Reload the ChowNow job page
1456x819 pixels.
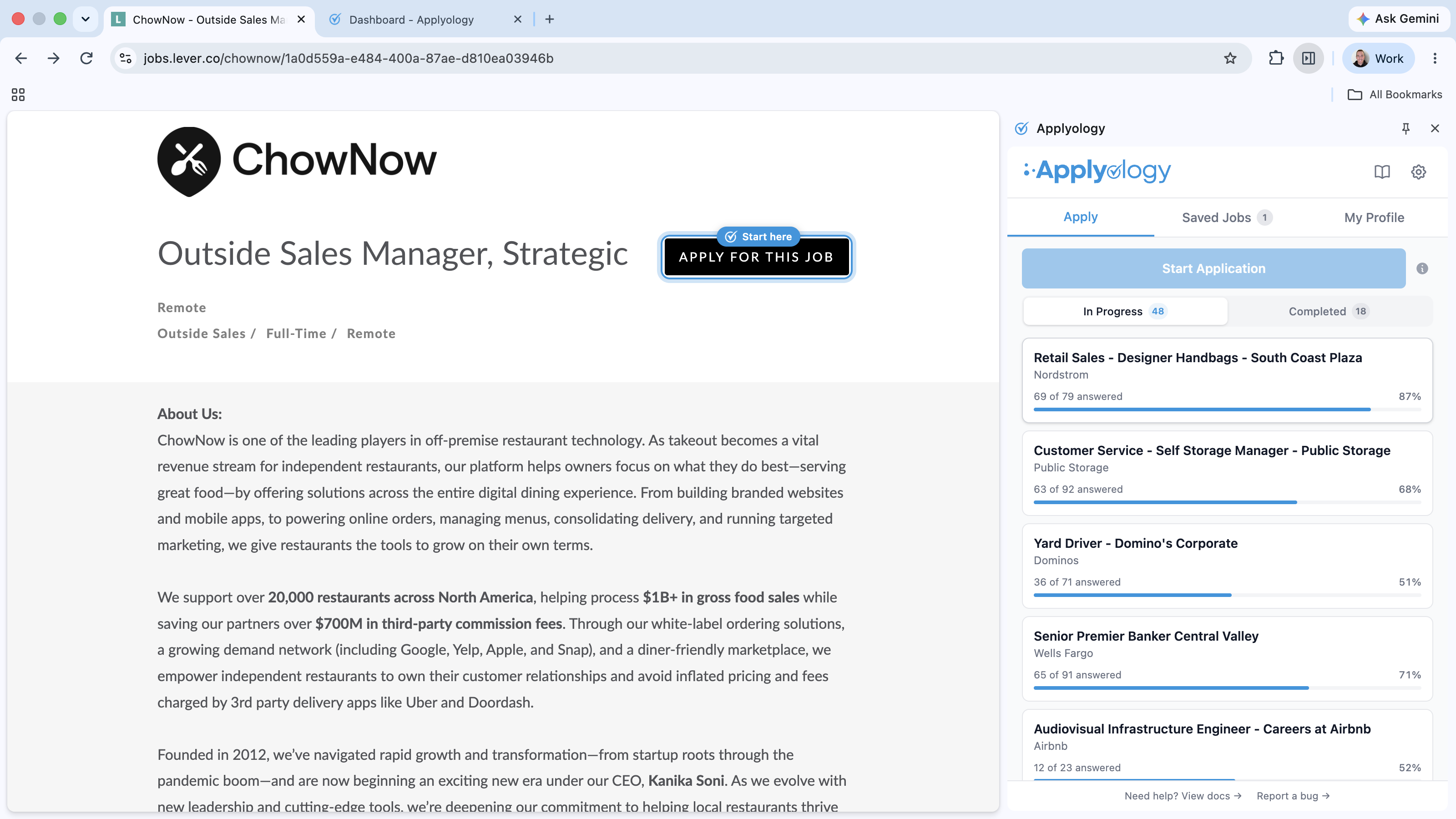point(86,58)
